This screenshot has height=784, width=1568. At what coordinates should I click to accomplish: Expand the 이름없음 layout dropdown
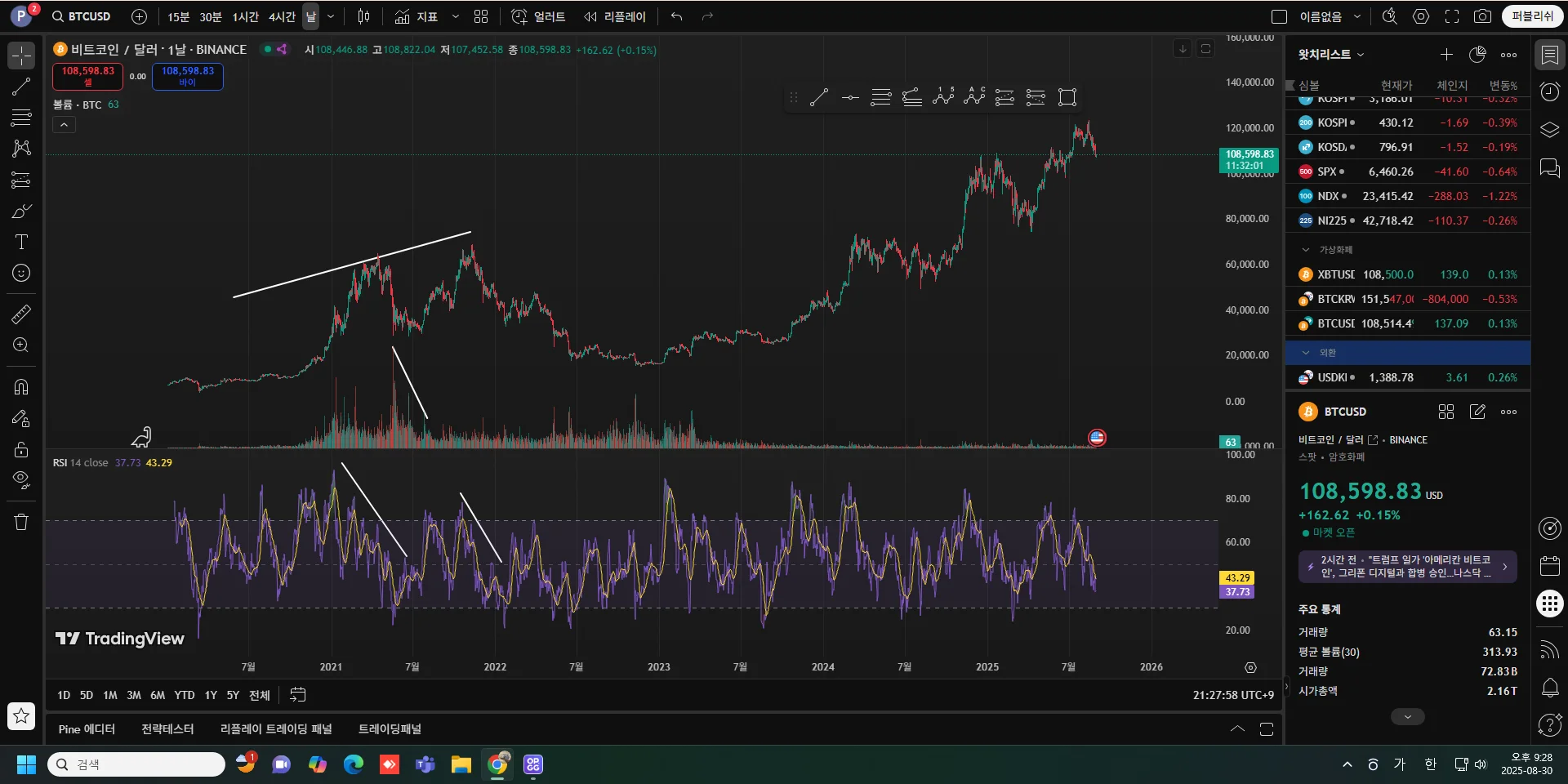pyautogui.click(x=1357, y=16)
